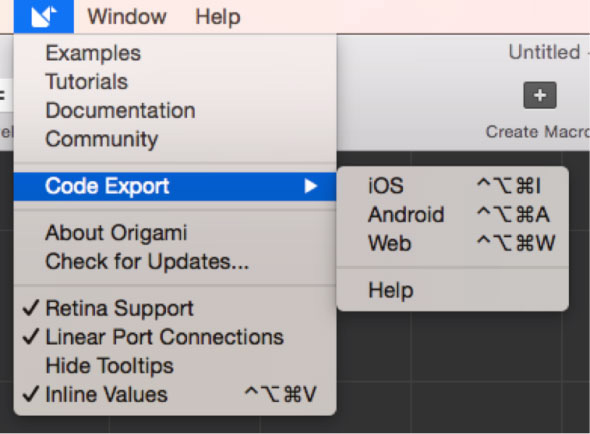
Task: Enable the Hide Tooltips option
Action: pyautogui.click(x=175, y=365)
